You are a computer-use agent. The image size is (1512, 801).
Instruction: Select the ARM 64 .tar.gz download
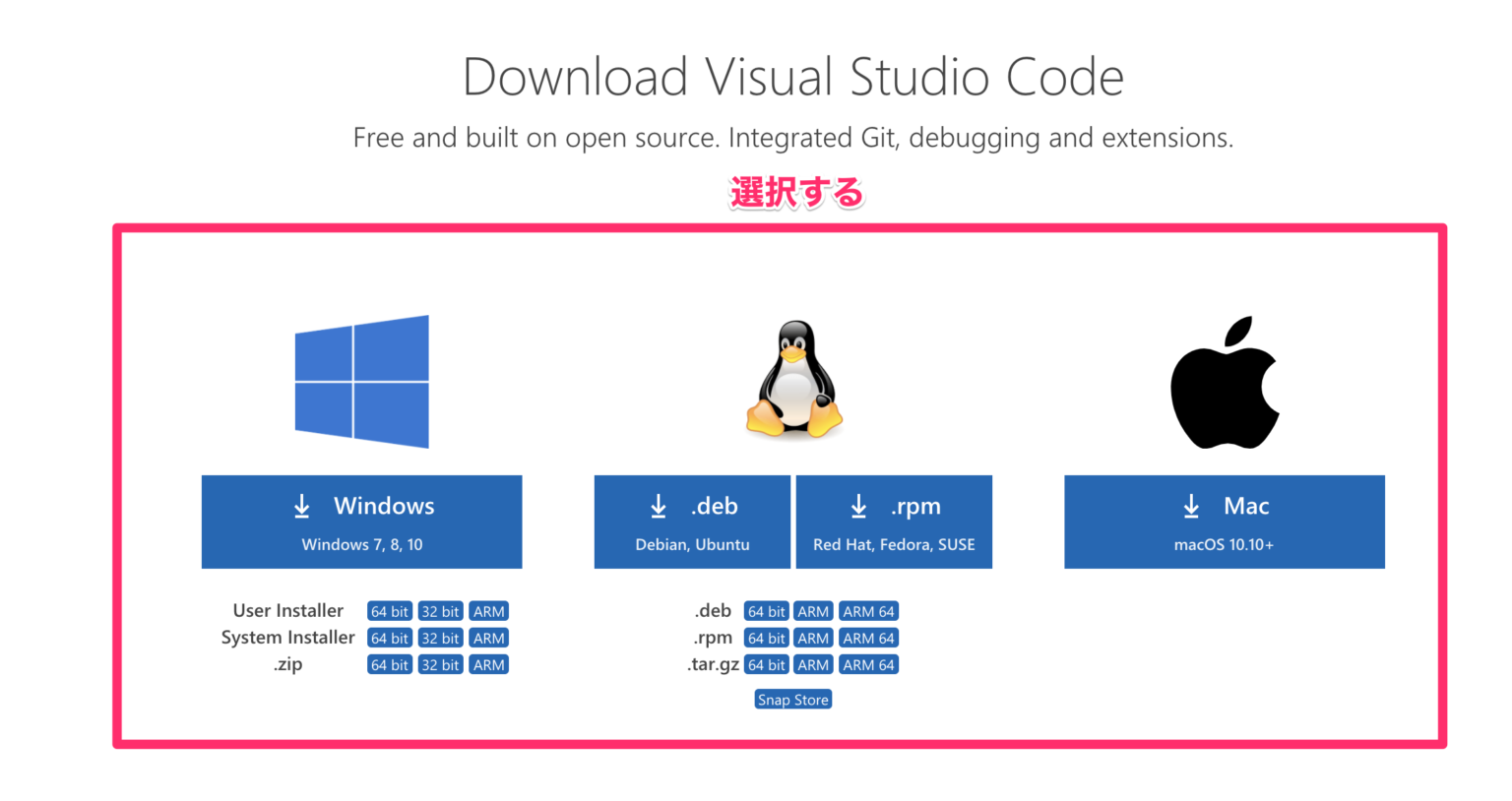pos(868,664)
